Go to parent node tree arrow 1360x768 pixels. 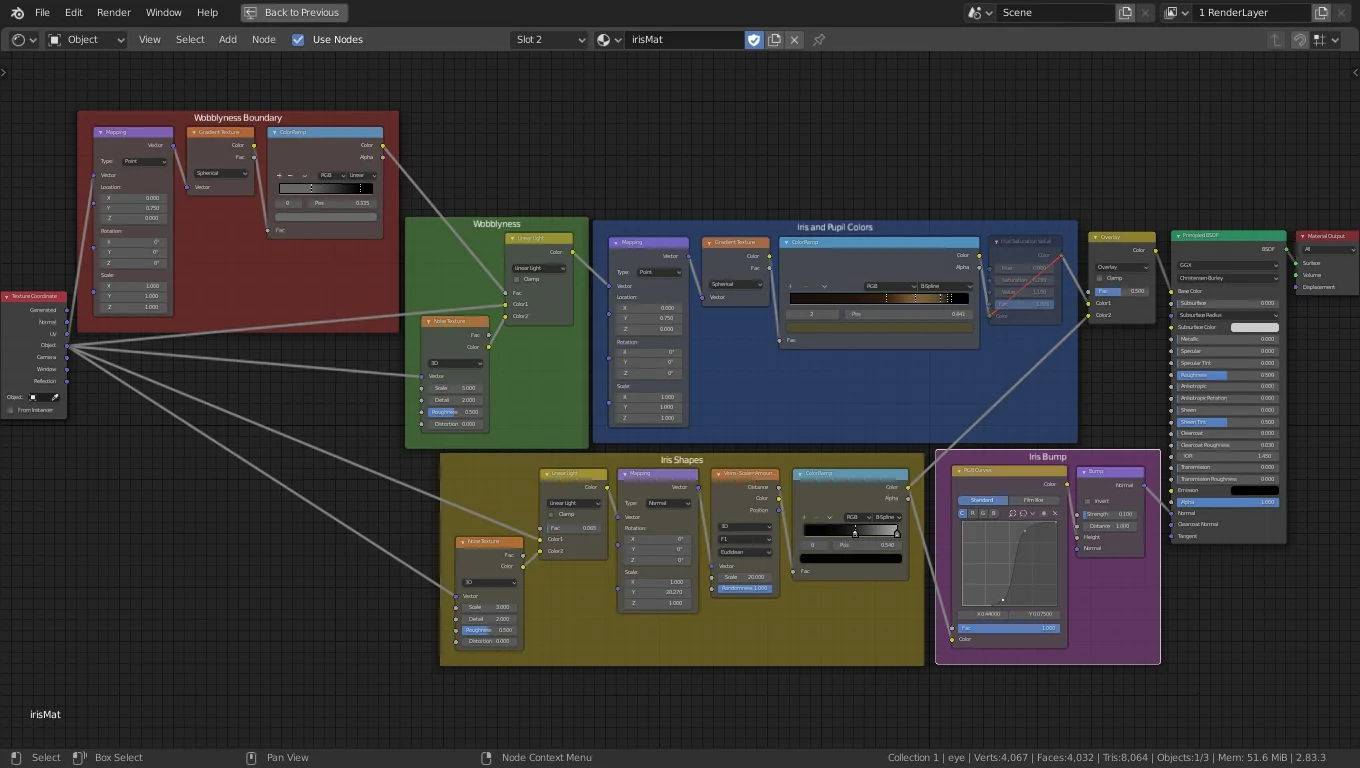pyautogui.click(x=1275, y=40)
